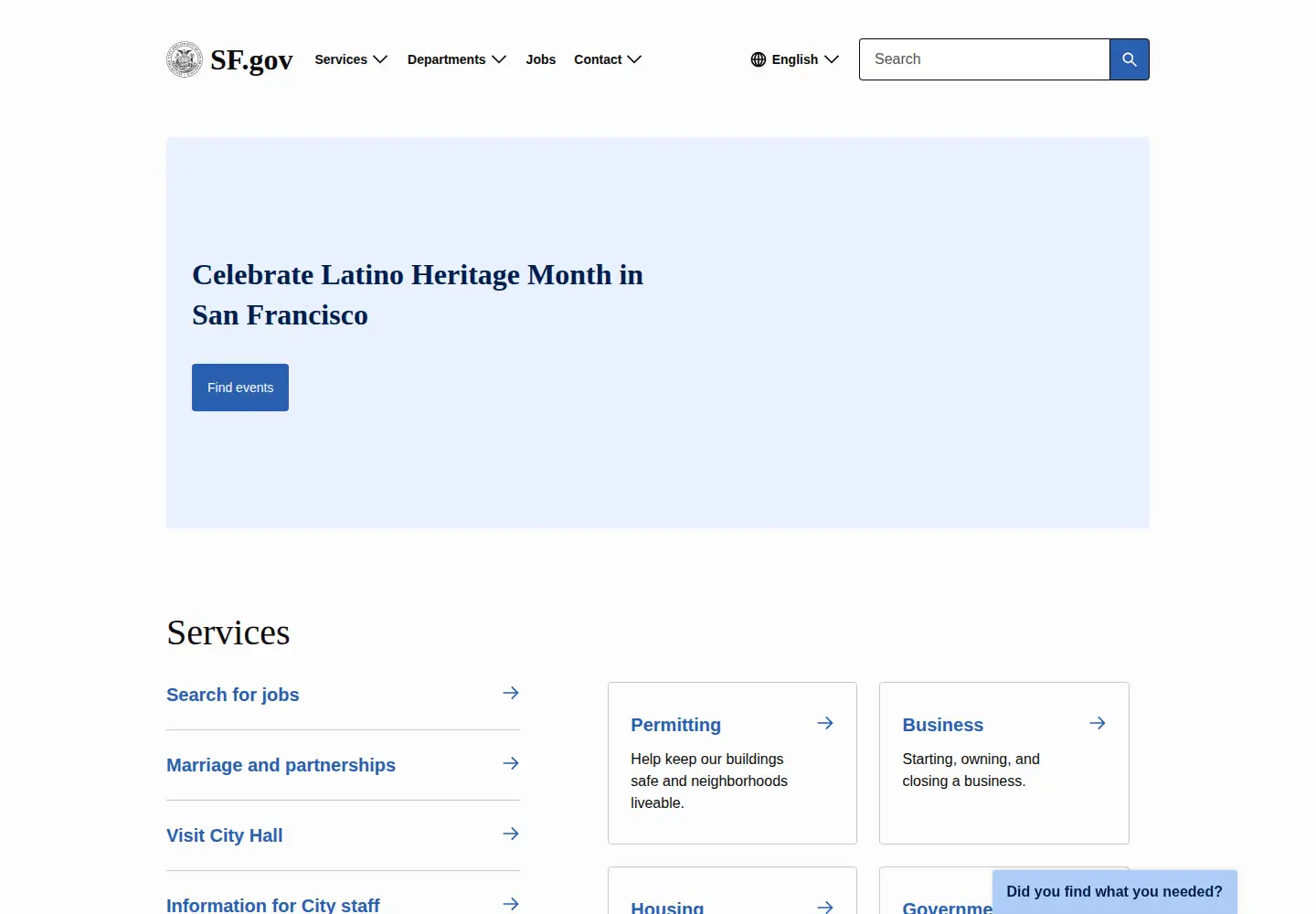Go to SF.gov home via the site title
The image size is (1316, 914).
coord(251,59)
